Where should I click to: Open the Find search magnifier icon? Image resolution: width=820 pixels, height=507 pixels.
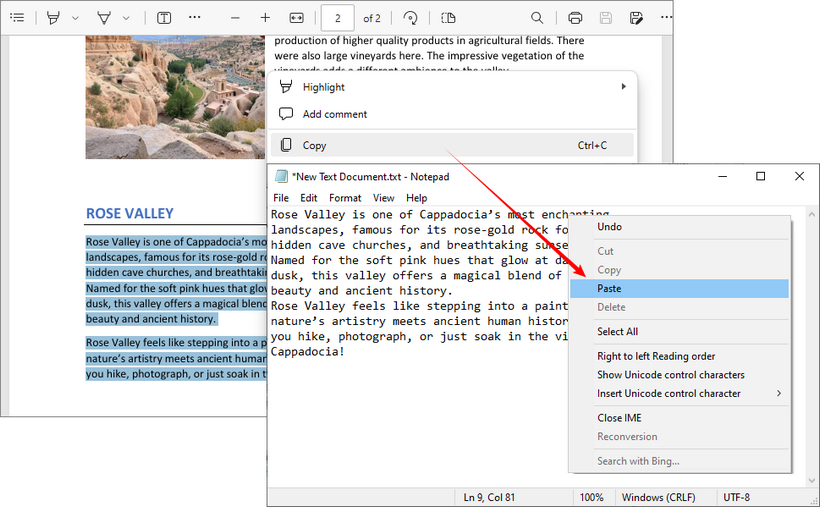[537, 18]
